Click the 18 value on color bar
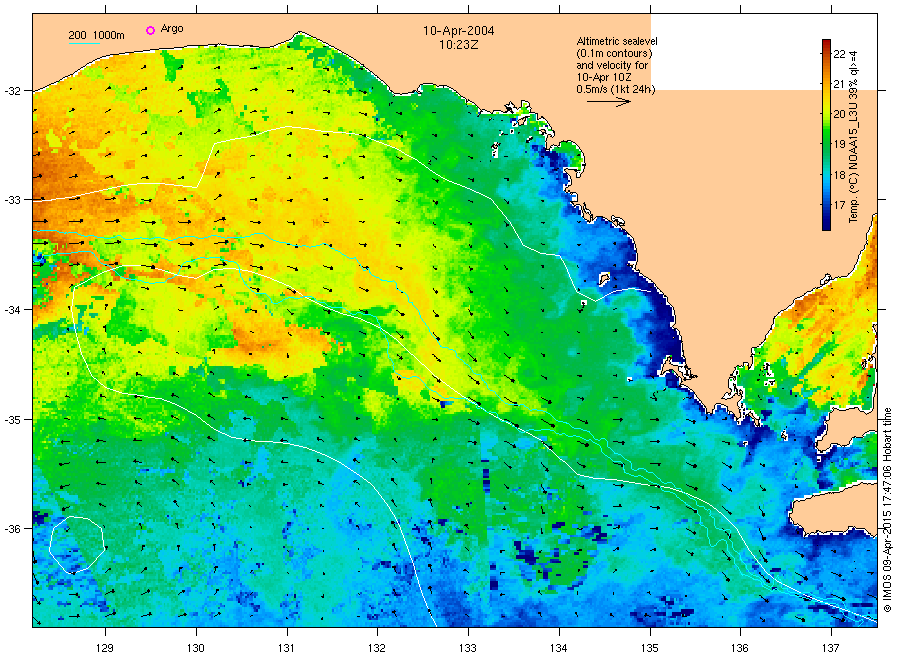Viewport: 900px width, 660px height. (839, 174)
